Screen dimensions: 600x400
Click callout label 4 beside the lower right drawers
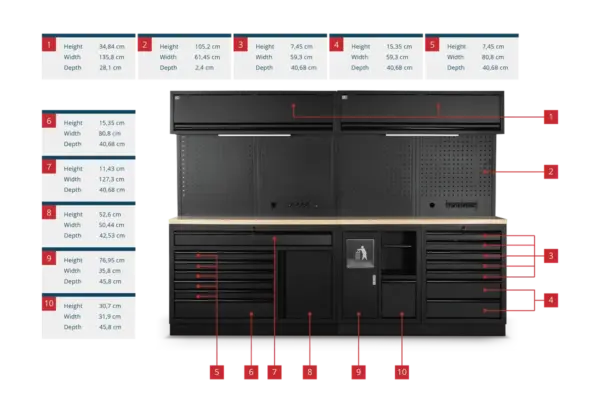[551, 300]
